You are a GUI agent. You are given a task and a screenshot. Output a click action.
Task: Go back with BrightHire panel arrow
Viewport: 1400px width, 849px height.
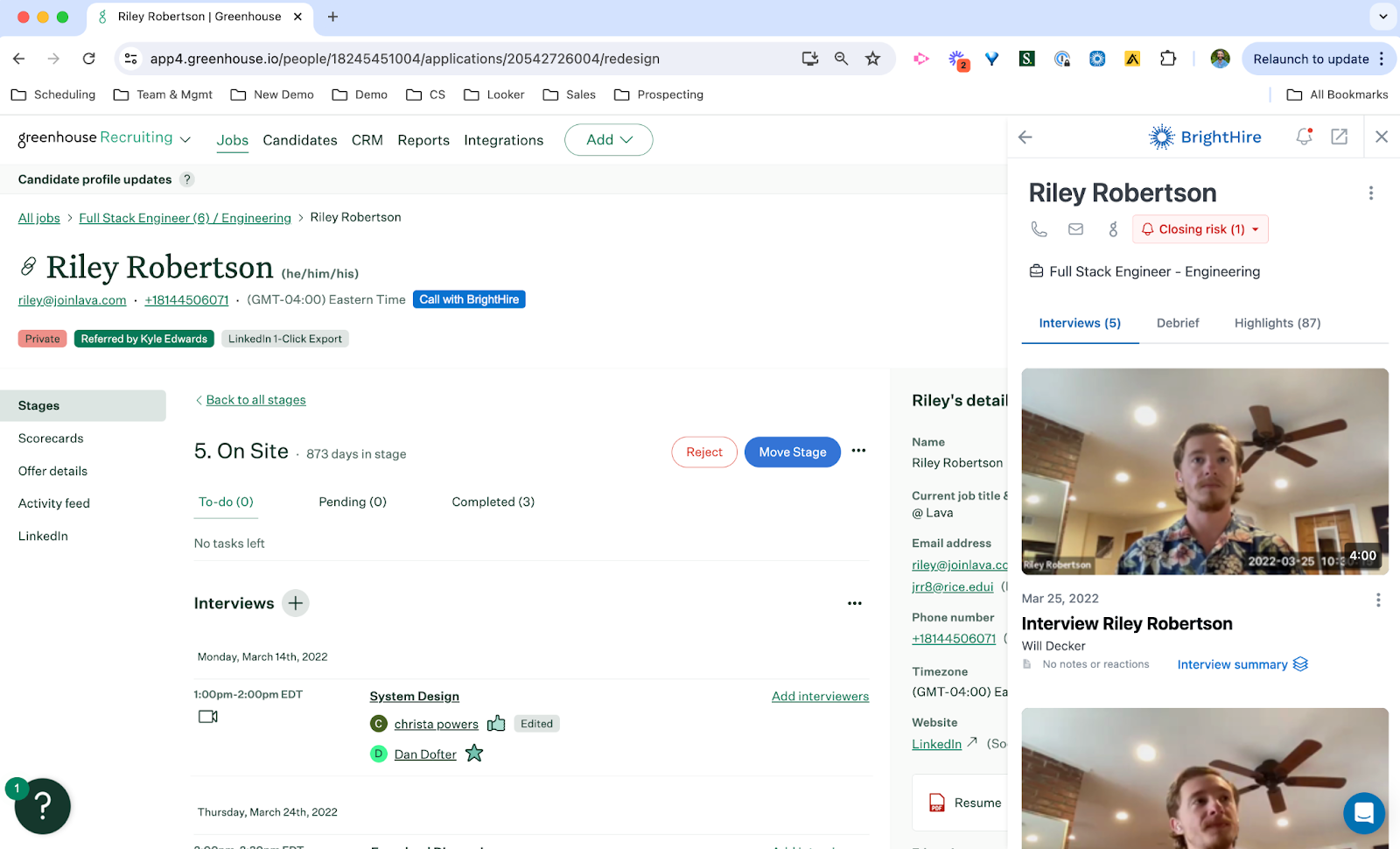(x=1025, y=137)
